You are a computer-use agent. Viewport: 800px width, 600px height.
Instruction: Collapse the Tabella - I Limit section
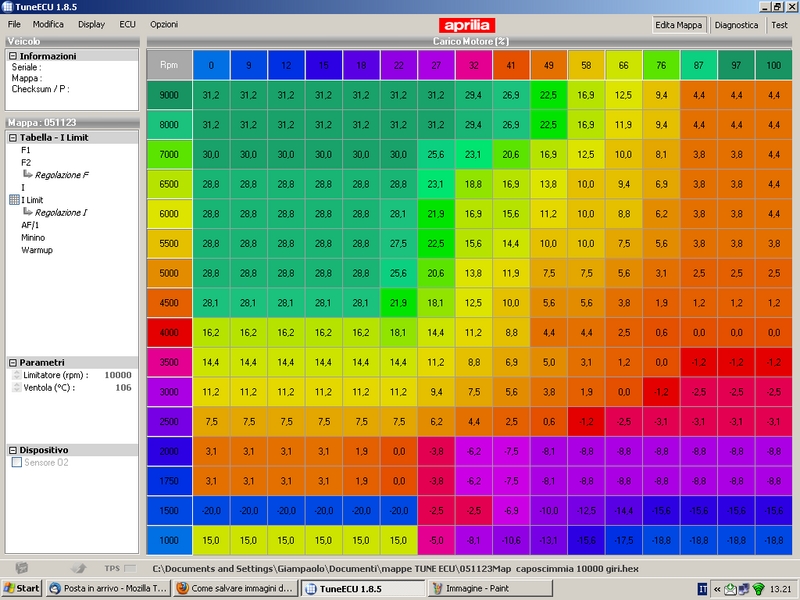click(13, 138)
